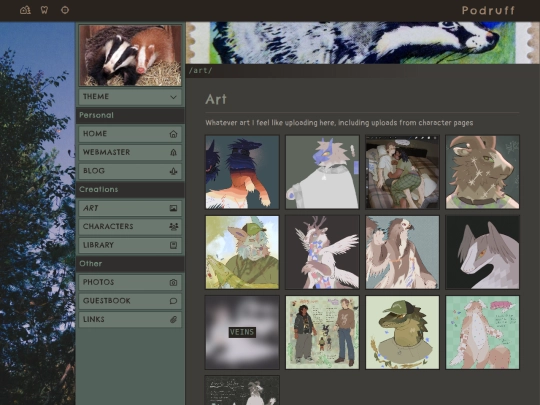
Task: Open the horned goat portrait artwork
Action: coord(482,172)
